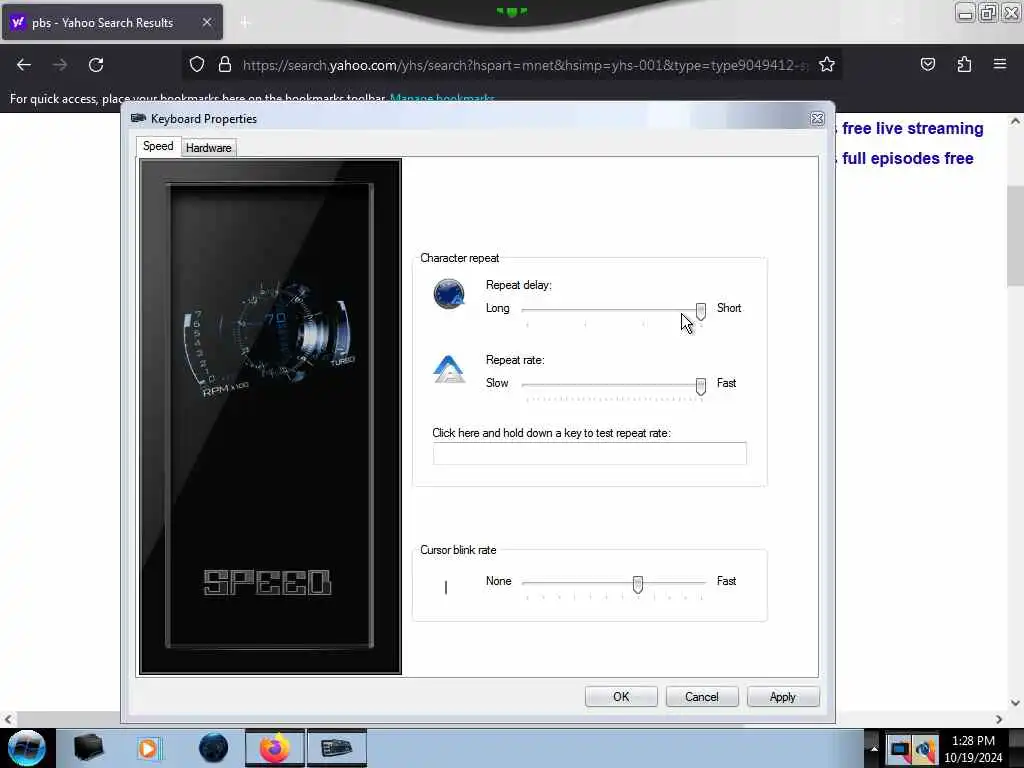Click the page scrollbar up arrow

point(1015,121)
